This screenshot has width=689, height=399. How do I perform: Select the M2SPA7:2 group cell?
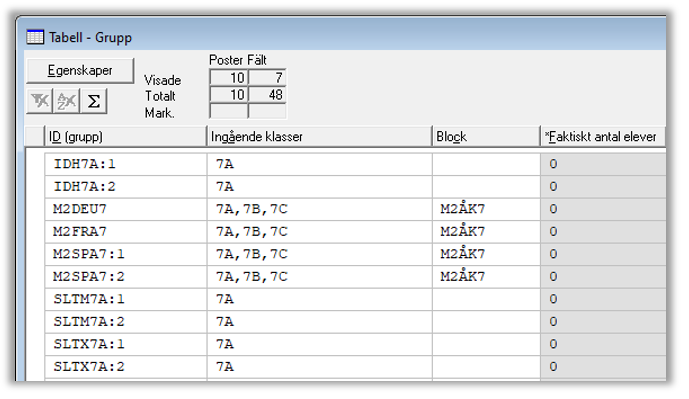point(126,277)
